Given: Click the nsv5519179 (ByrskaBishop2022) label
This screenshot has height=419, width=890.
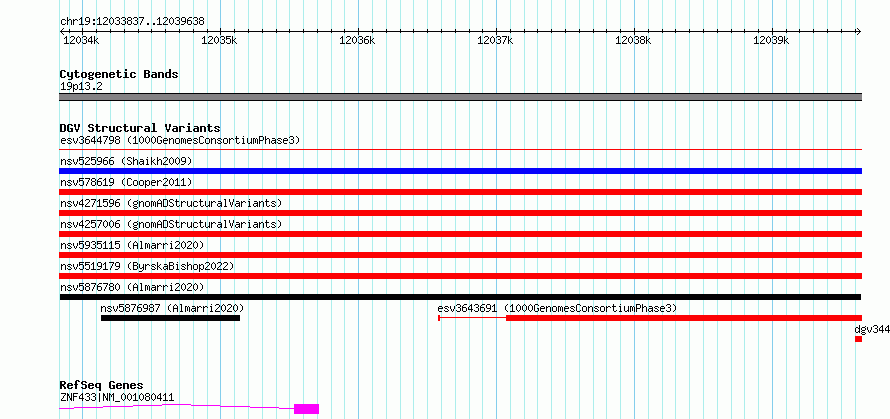Looking at the screenshot, I should 147,266.
